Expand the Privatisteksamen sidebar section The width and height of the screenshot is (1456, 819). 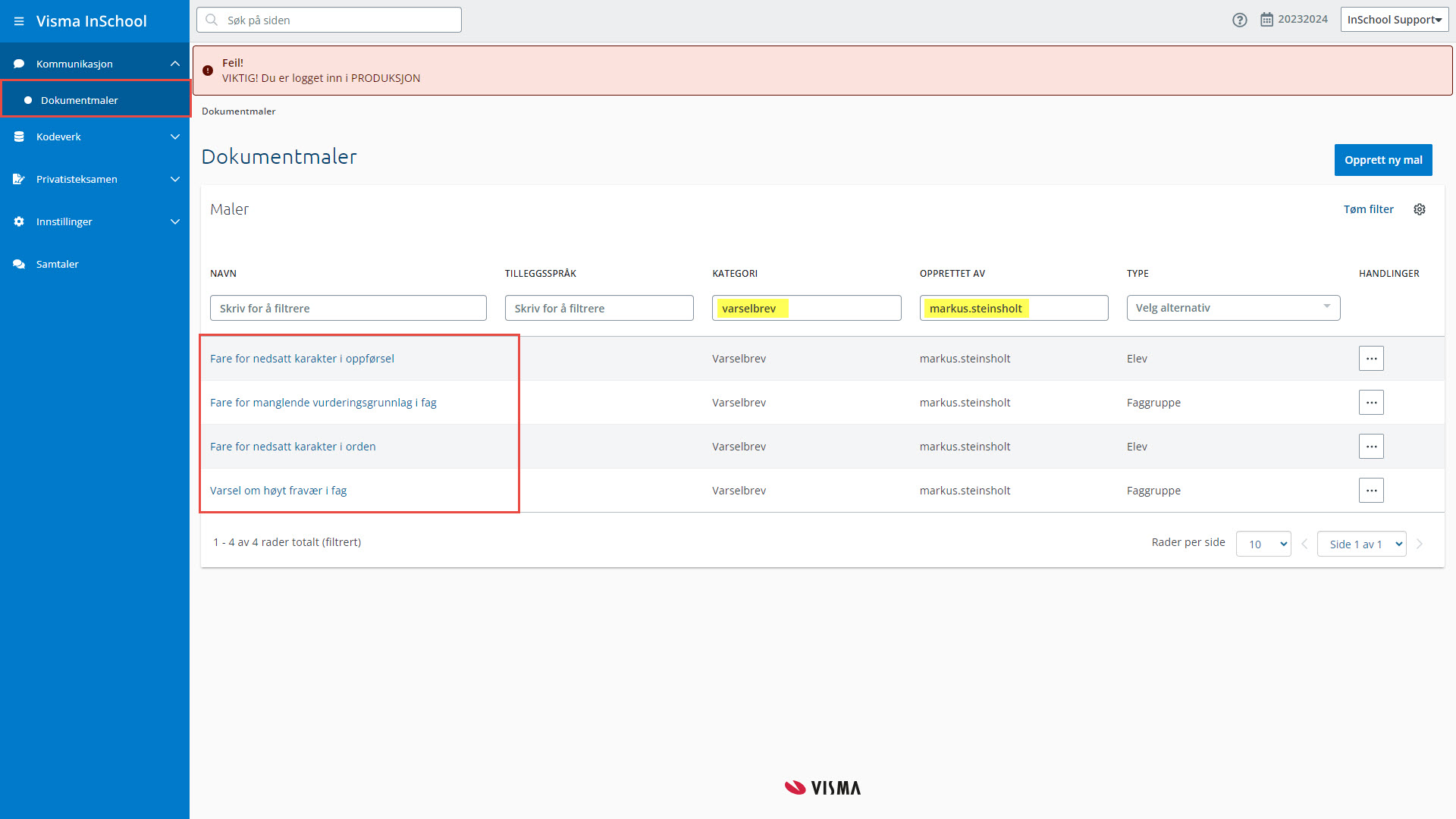[x=175, y=179]
